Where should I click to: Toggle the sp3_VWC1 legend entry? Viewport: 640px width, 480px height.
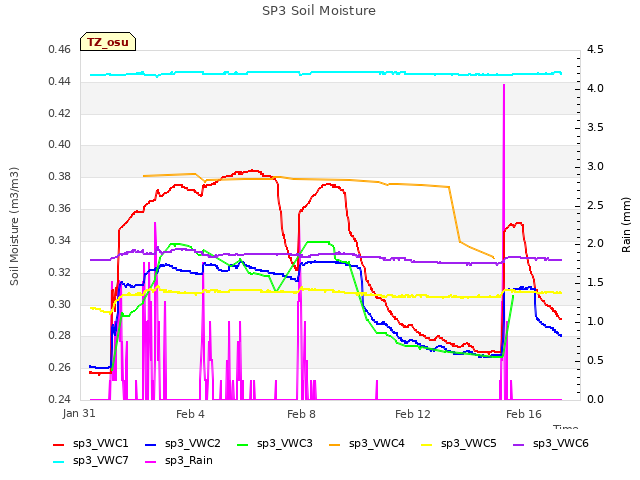(x=91, y=443)
